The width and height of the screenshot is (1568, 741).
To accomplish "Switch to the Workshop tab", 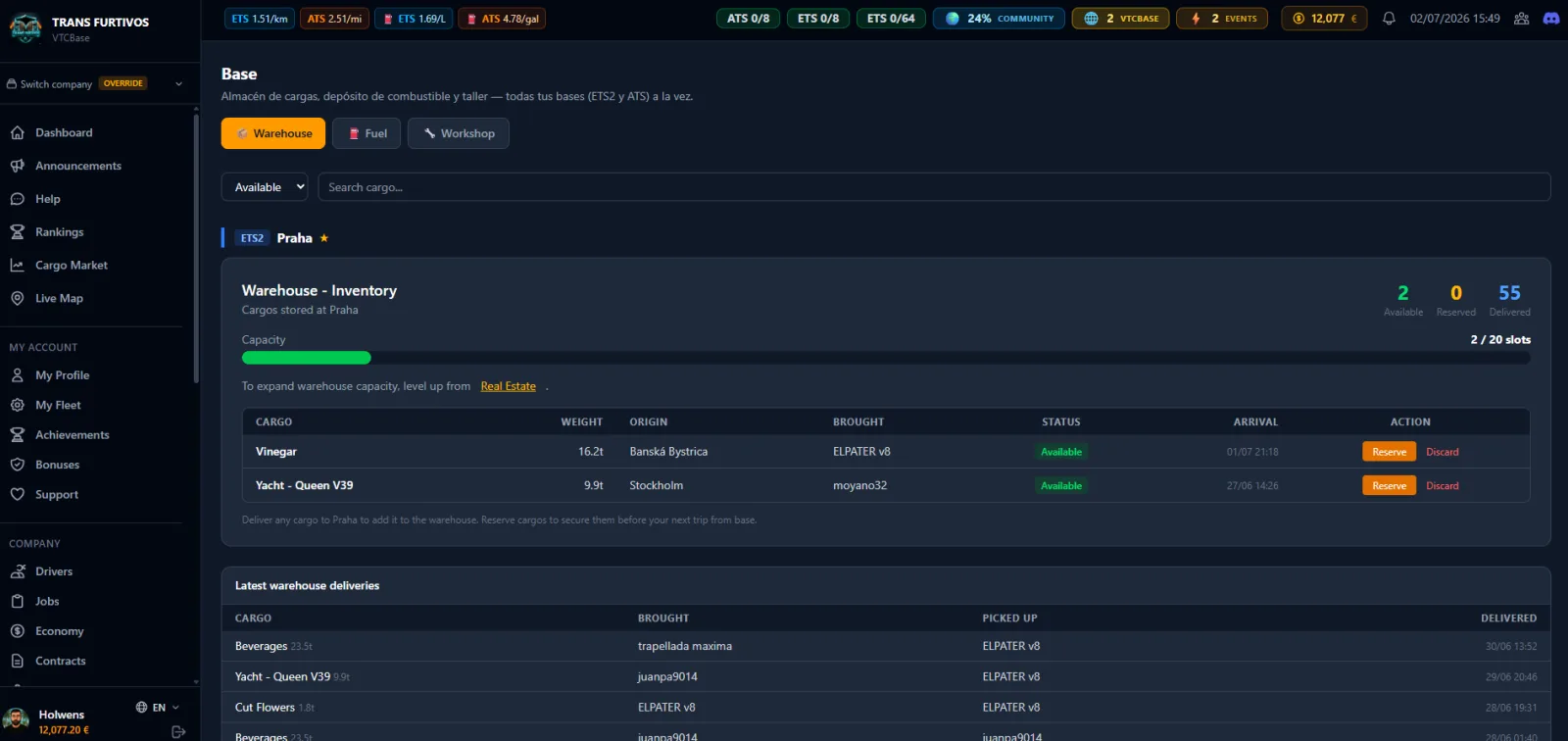I will (459, 133).
